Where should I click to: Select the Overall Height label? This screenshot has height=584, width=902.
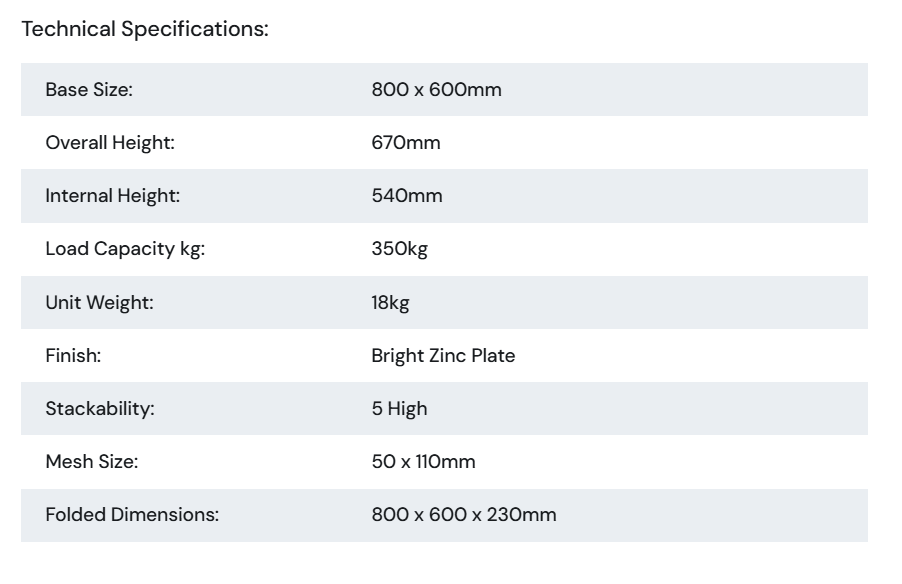[x=110, y=143]
